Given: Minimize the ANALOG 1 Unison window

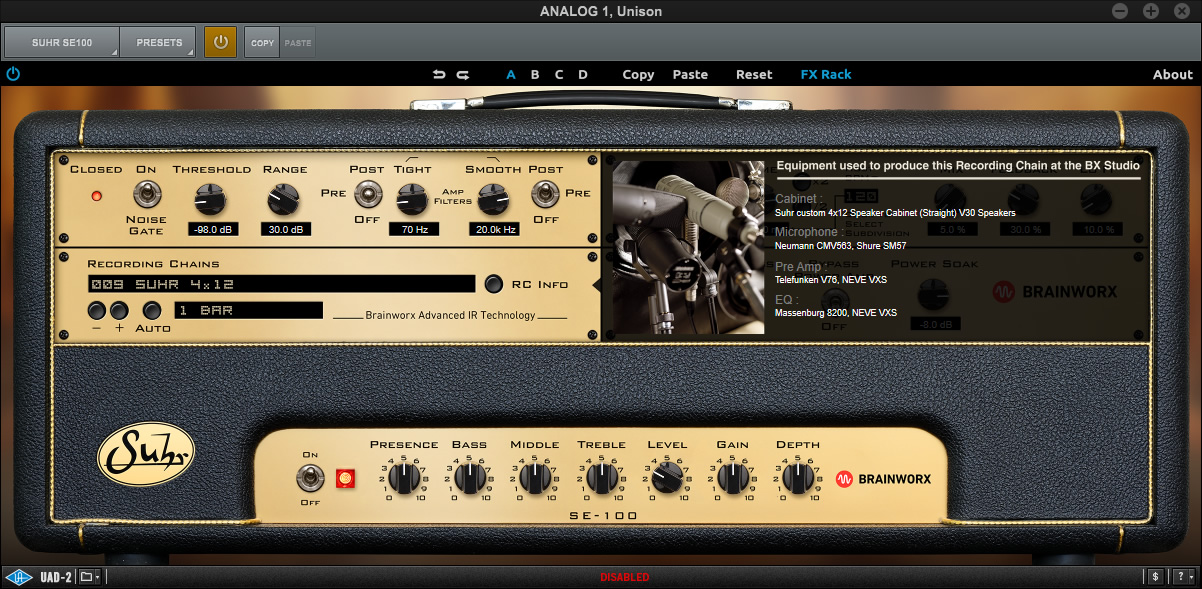Looking at the screenshot, I should click(x=1120, y=11).
